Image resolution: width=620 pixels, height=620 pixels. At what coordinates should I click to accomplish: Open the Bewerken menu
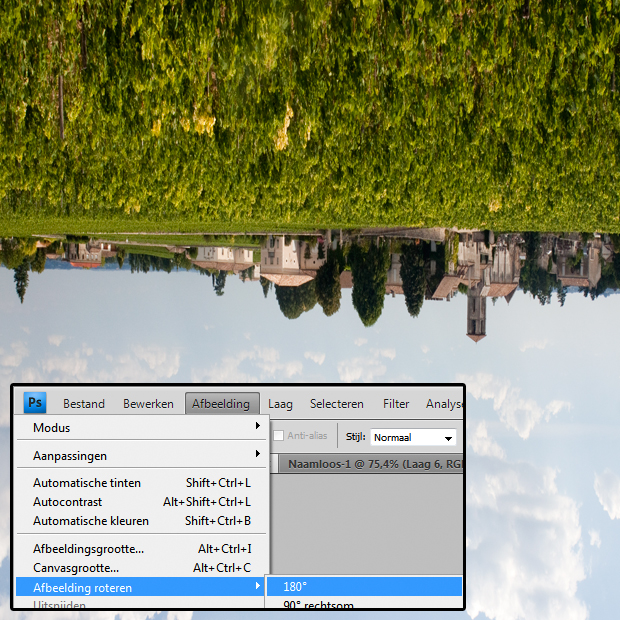click(x=148, y=404)
